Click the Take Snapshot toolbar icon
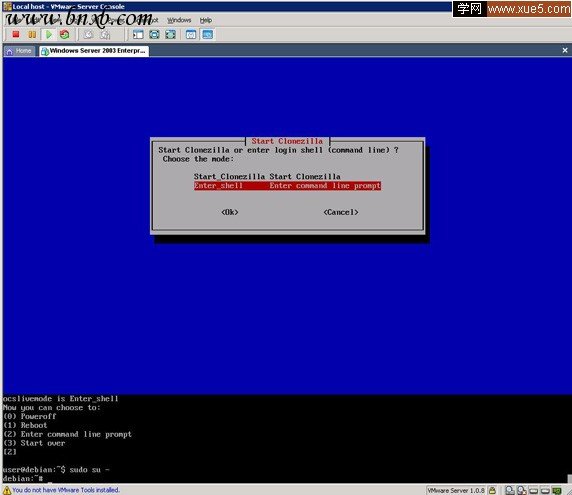Image resolution: width=572 pixels, height=495 pixels. coord(88,35)
